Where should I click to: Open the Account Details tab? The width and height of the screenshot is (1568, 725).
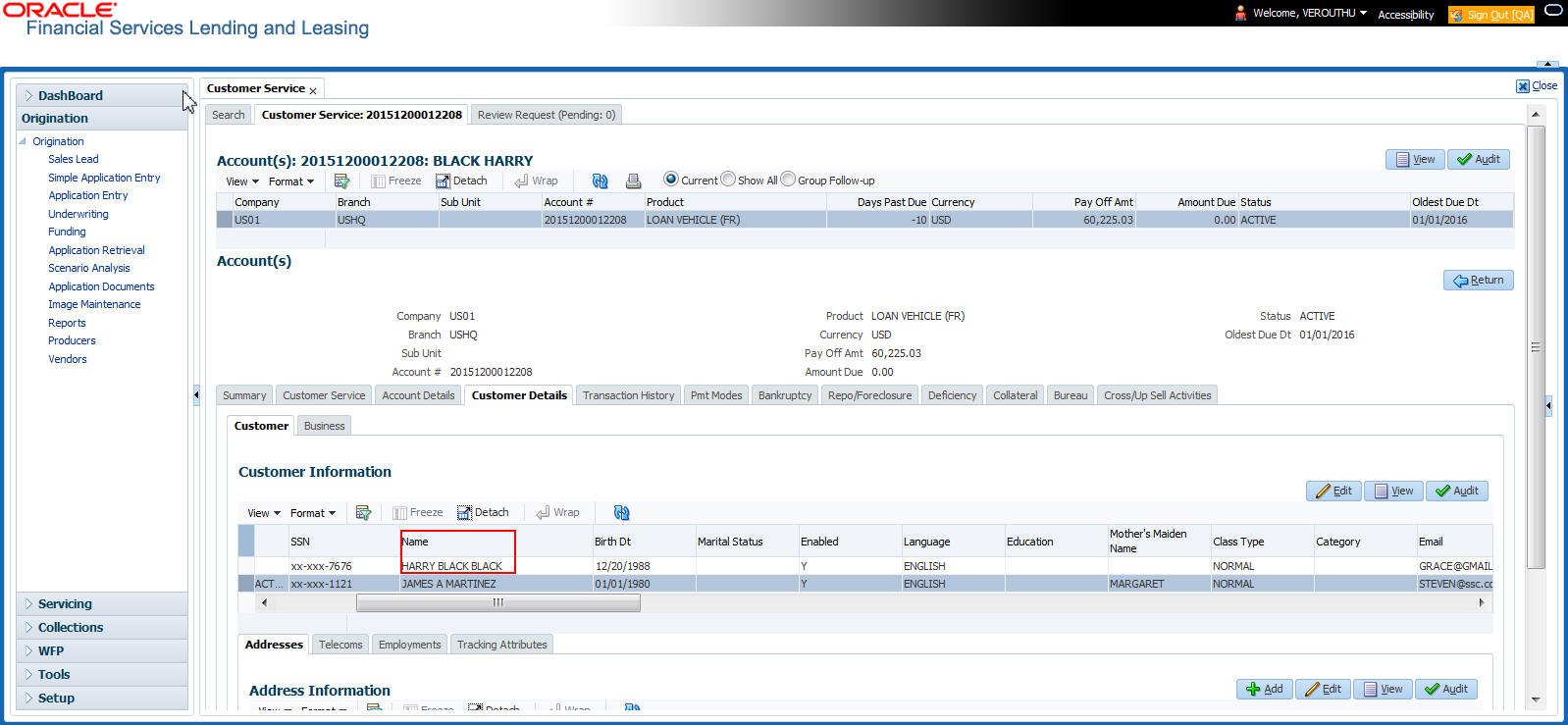pos(418,395)
